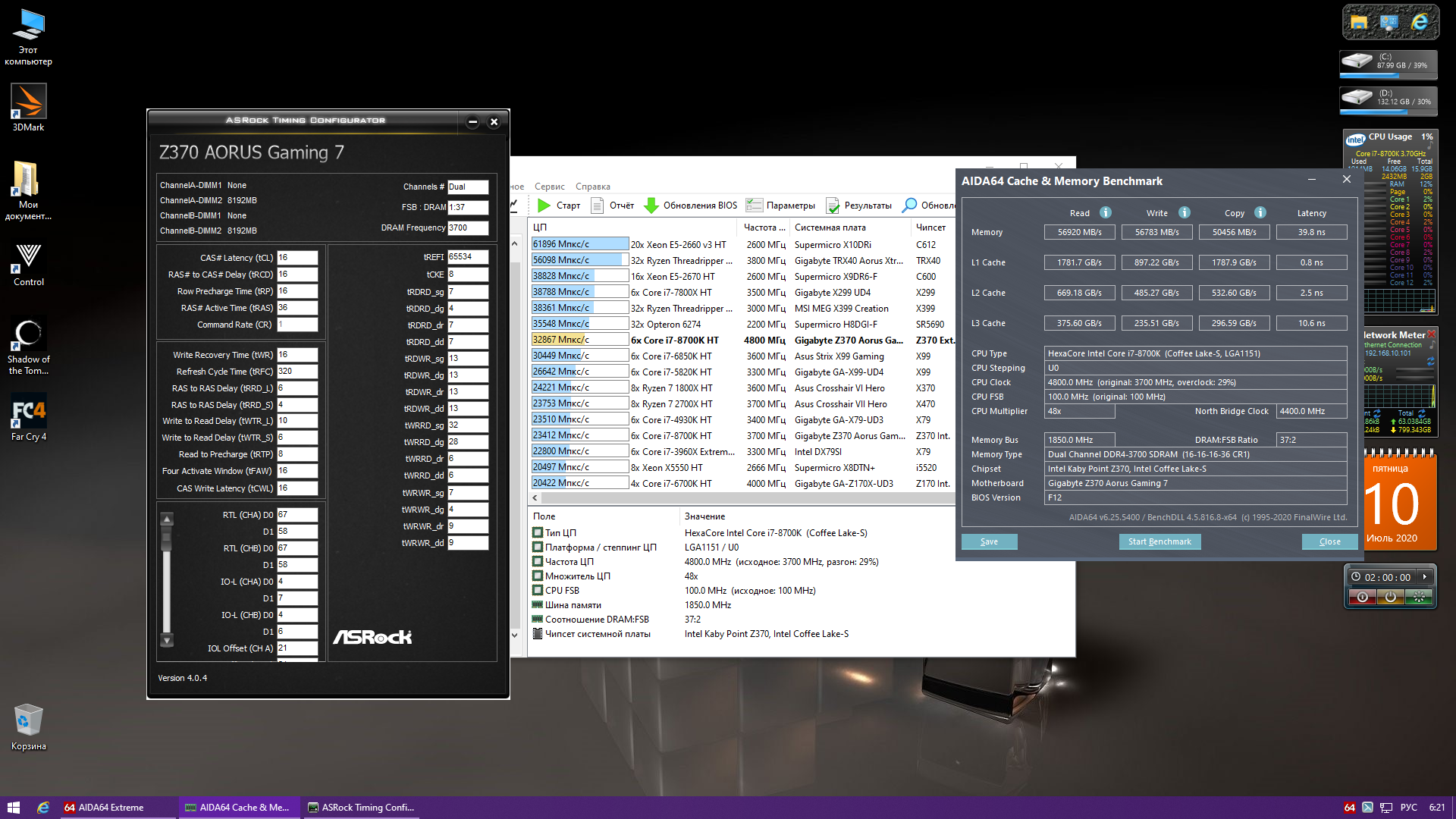Click the Report document icon
The height and width of the screenshot is (819, 1456).
pyautogui.click(x=597, y=206)
